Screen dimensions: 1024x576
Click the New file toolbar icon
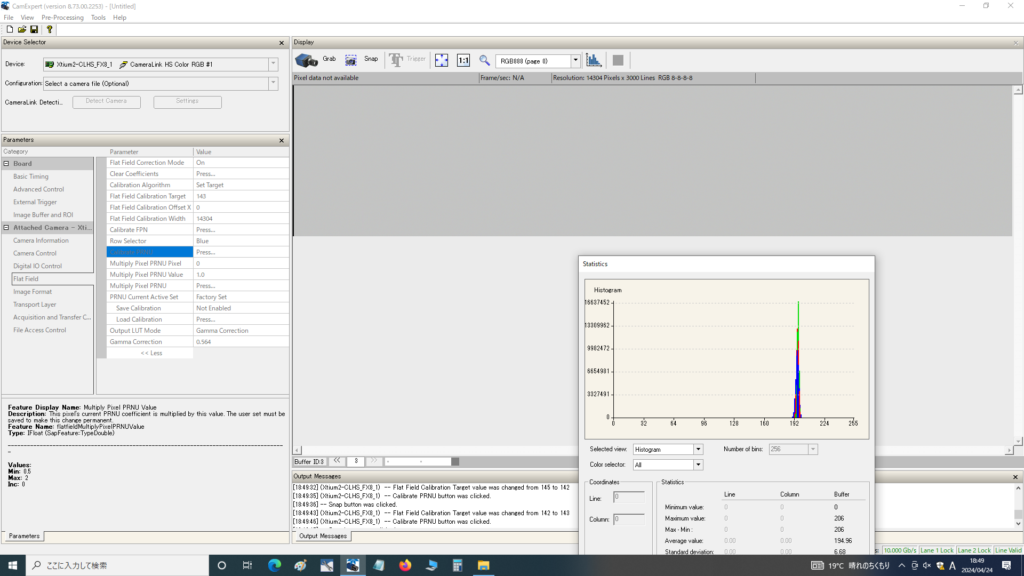pyautogui.click(x=9, y=29)
